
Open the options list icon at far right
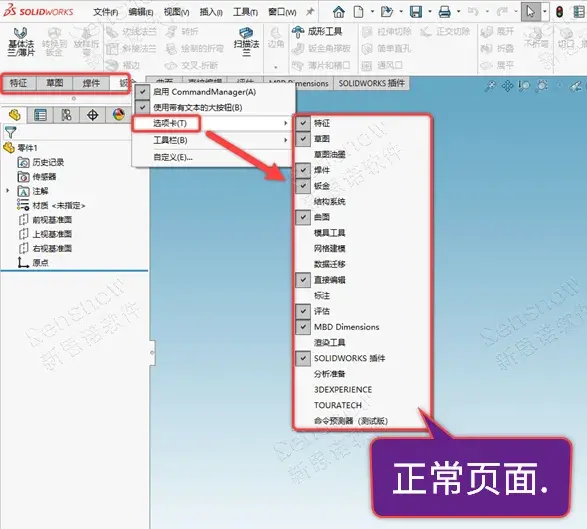click(x=579, y=12)
